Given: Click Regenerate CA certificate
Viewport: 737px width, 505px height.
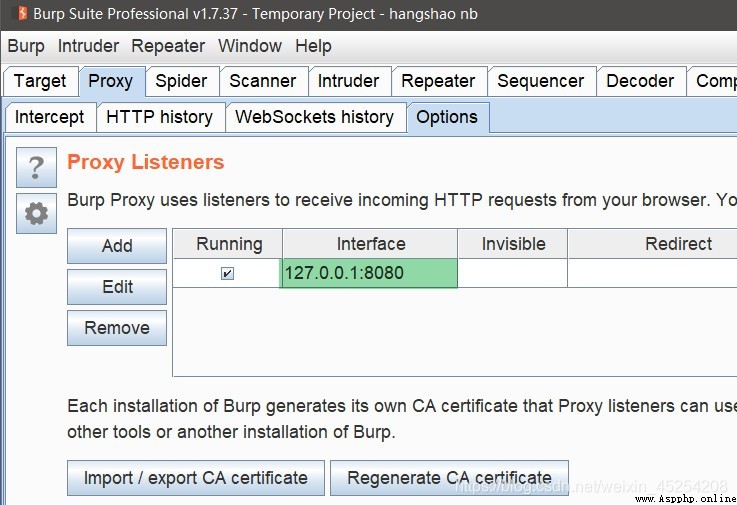Looking at the screenshot, I should tap(449, 478).
